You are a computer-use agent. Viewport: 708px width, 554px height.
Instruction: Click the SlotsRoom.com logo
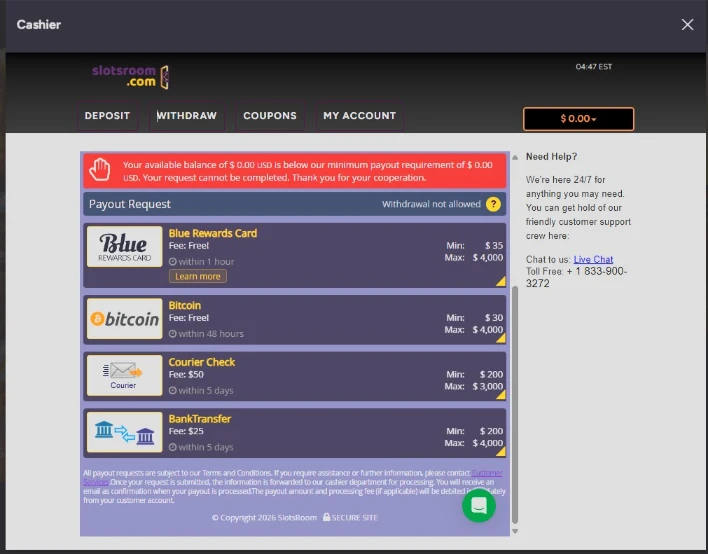[130, 76]
